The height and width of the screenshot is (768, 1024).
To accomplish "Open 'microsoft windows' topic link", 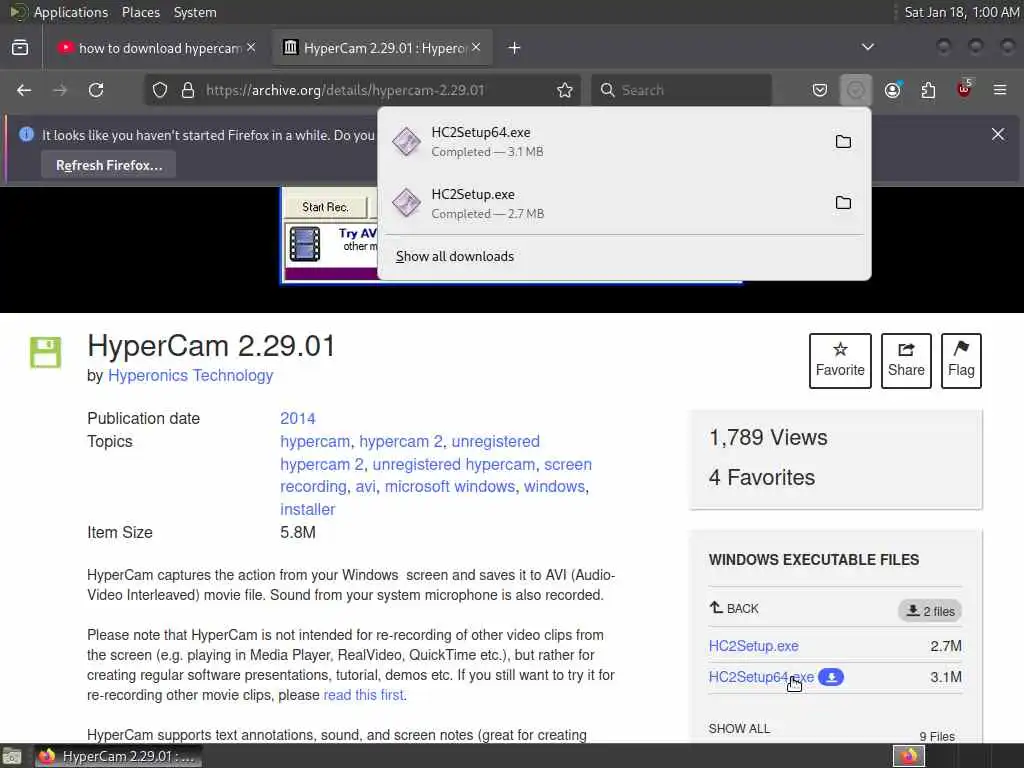I will pos(449,487).
